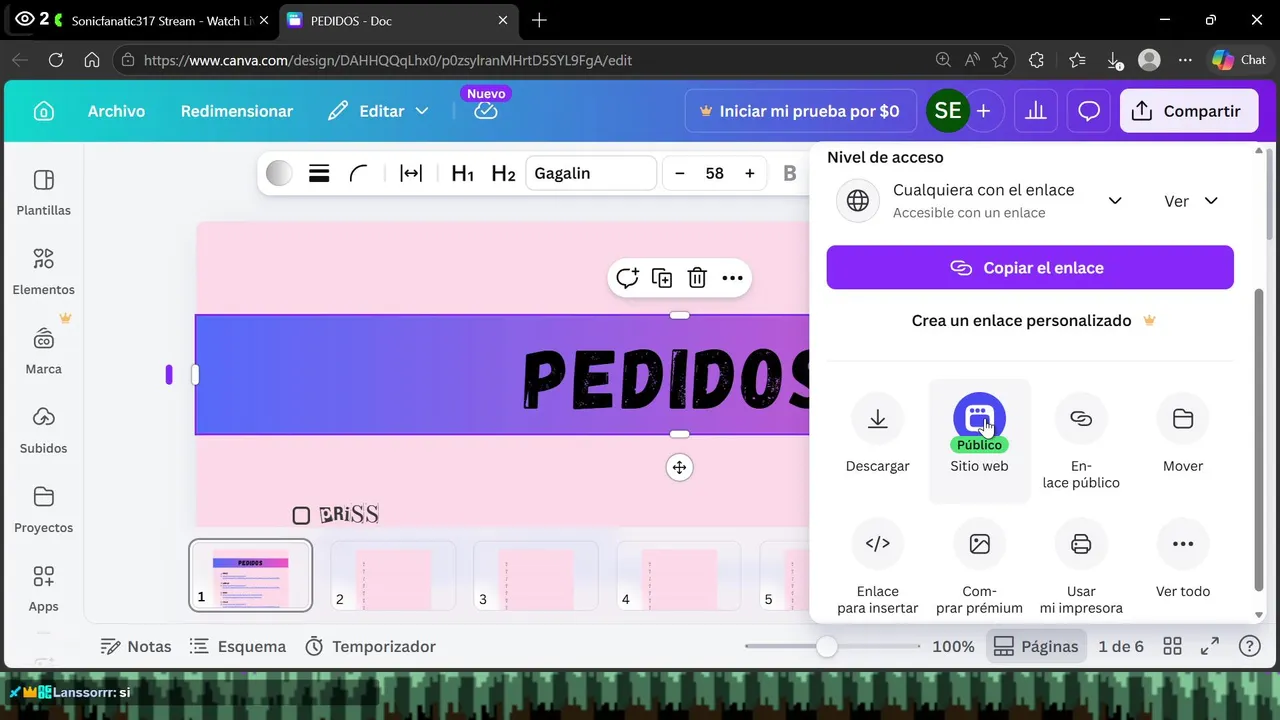Image resolution: width=1280 pixels, height=720 pixels.
Task: Open the Ver permission dropdown
Action: tap(1191, 201)
